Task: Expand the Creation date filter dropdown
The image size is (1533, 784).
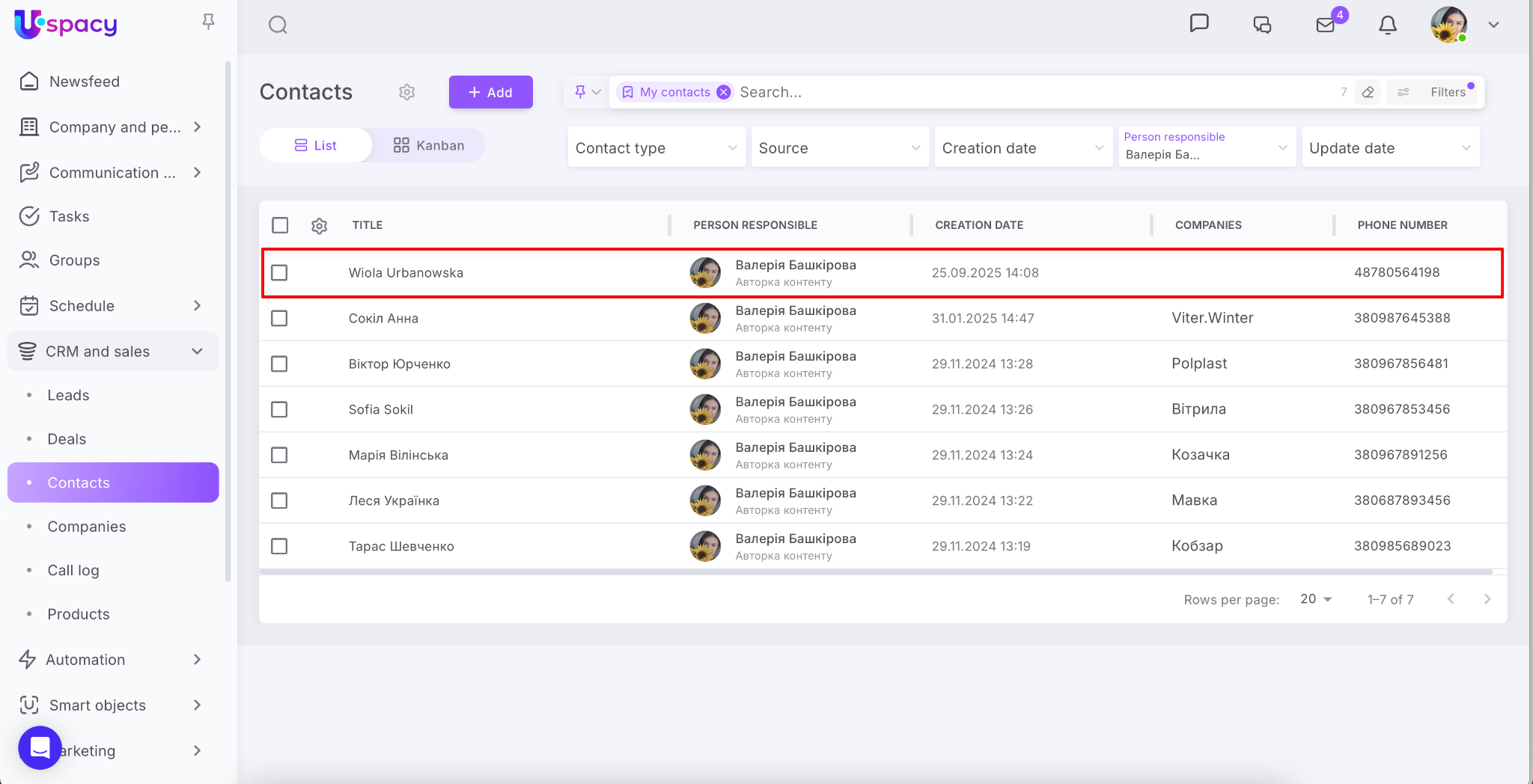Action: [1022, 148]
